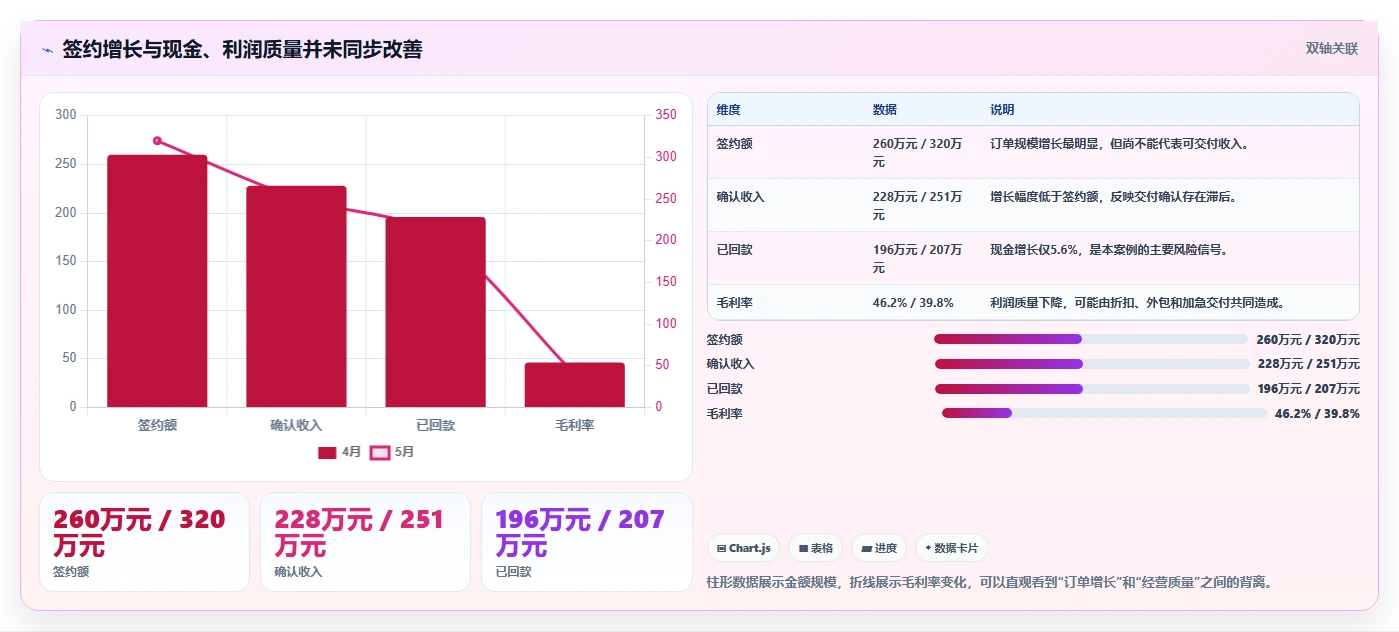Click the 双轴关联 tag
Viewport: 1399px width, 632px height.
click(1331, 48)
